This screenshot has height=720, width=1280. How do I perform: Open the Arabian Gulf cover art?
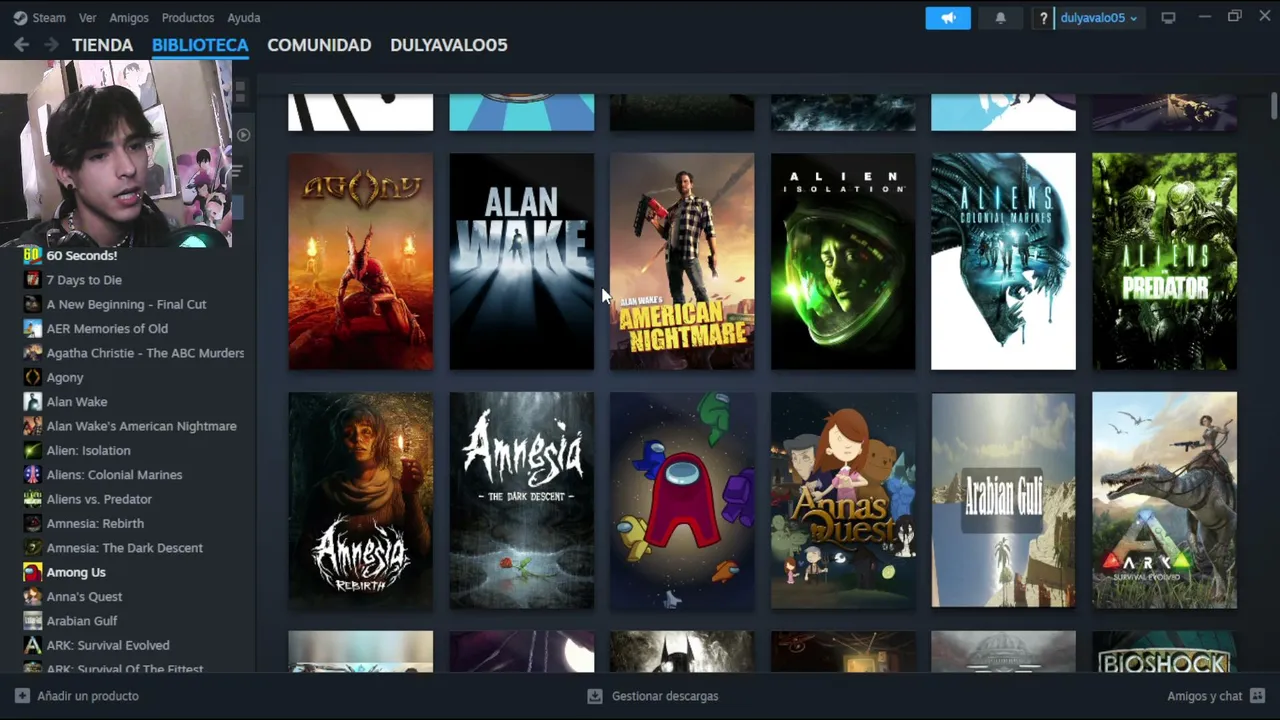(1004, 500)
